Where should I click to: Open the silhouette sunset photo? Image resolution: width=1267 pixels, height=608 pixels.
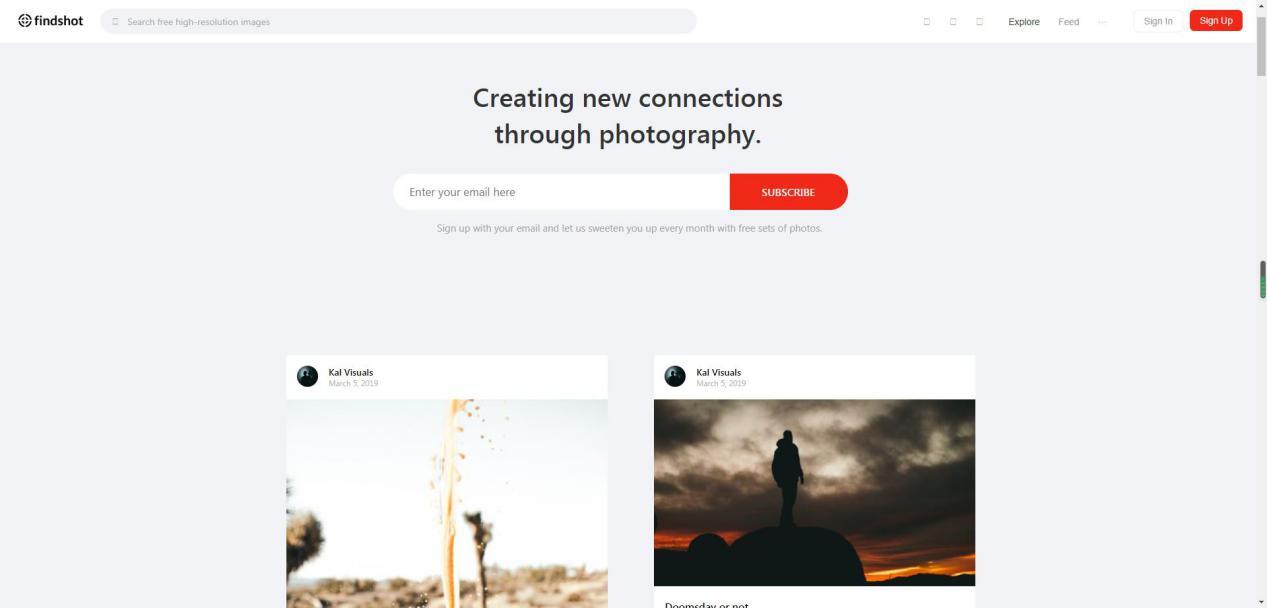(814, 492)
